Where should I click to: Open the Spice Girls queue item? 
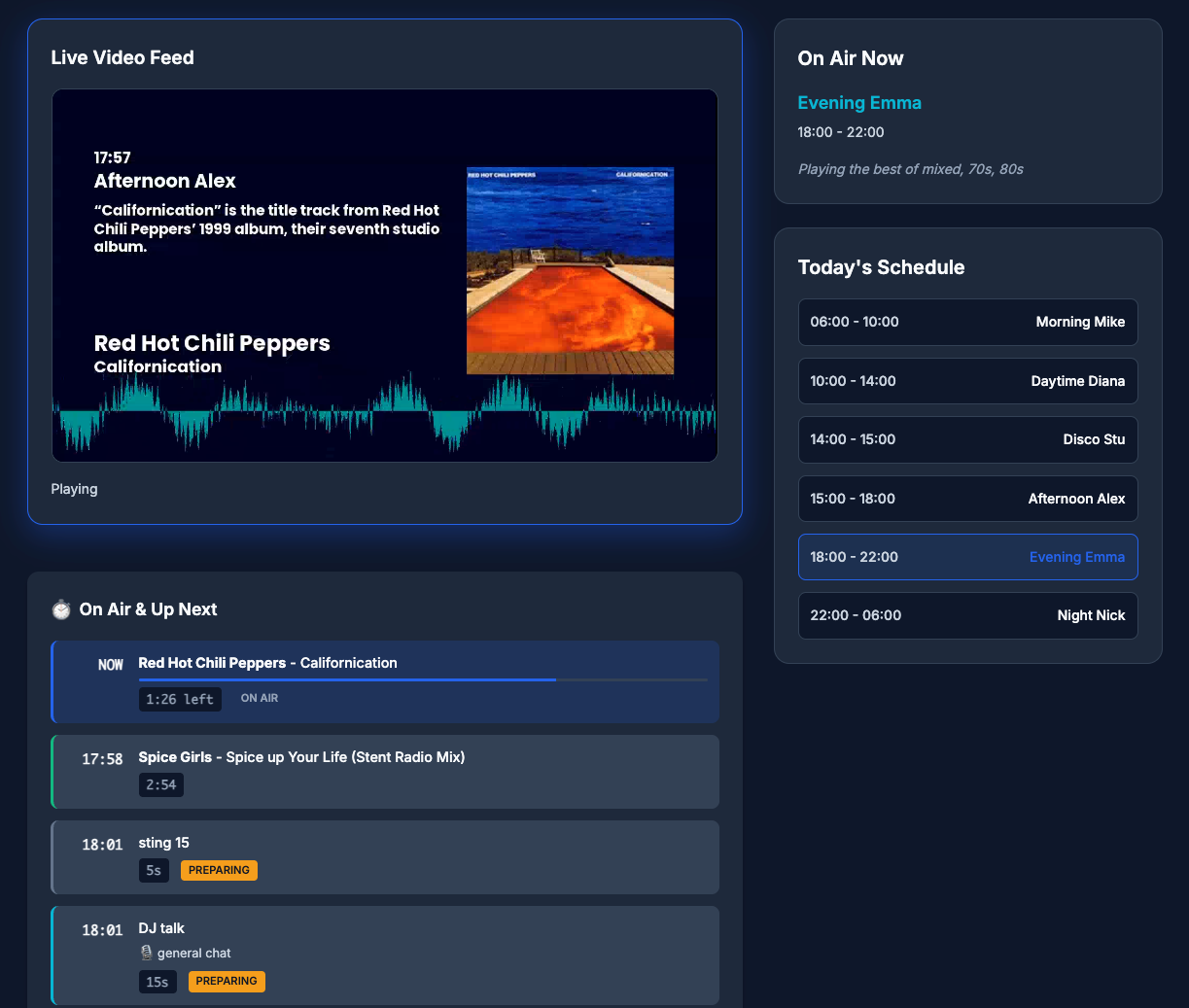[x=385, y=772]
